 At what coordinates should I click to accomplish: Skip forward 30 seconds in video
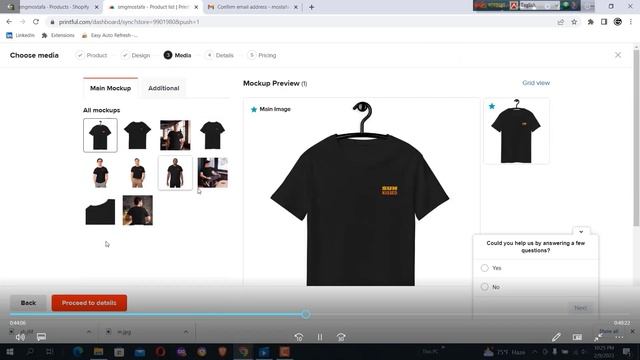(x=341, y=337)
